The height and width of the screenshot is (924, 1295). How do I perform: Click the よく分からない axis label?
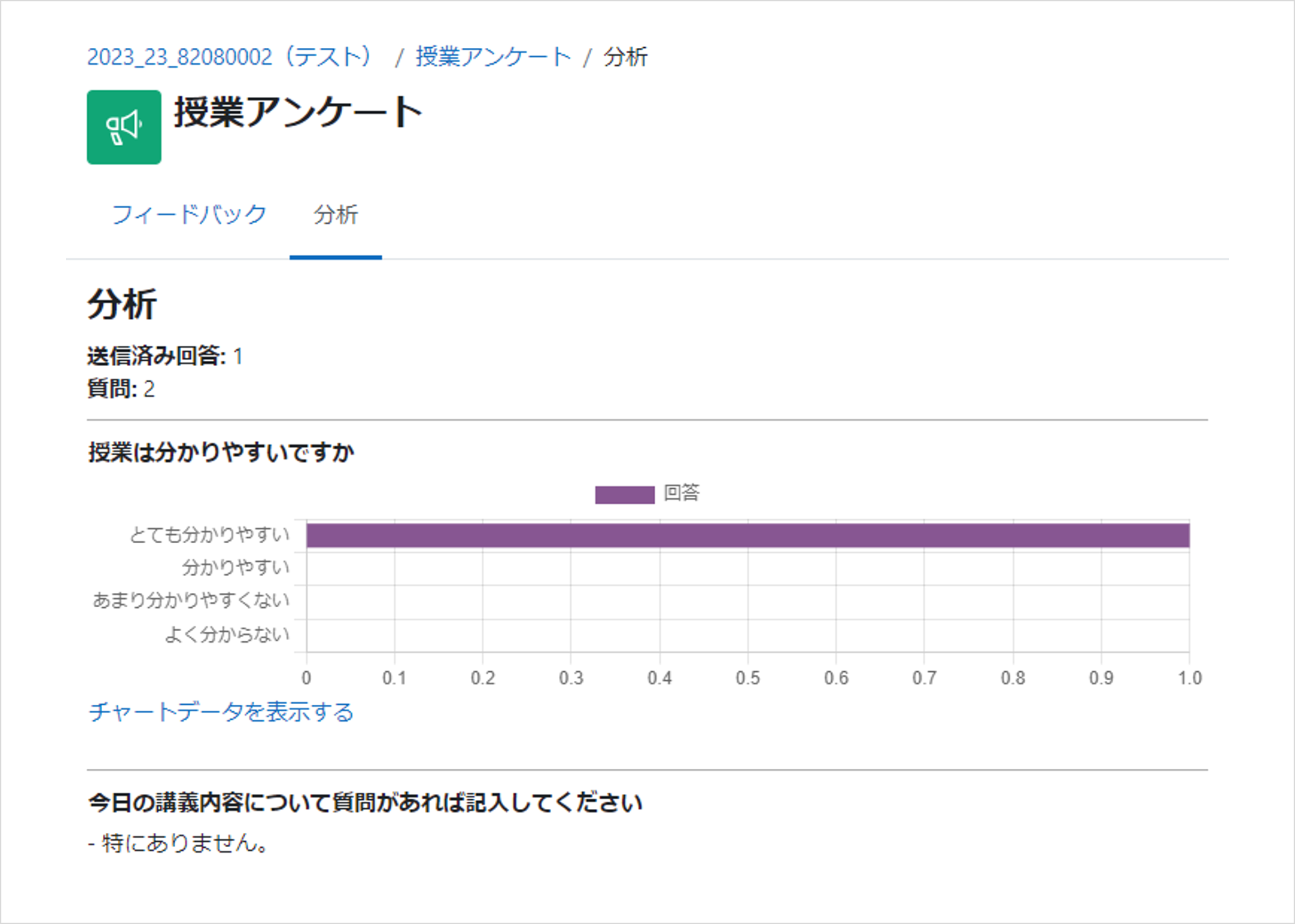pyautogui.click(x=227, y=634)
